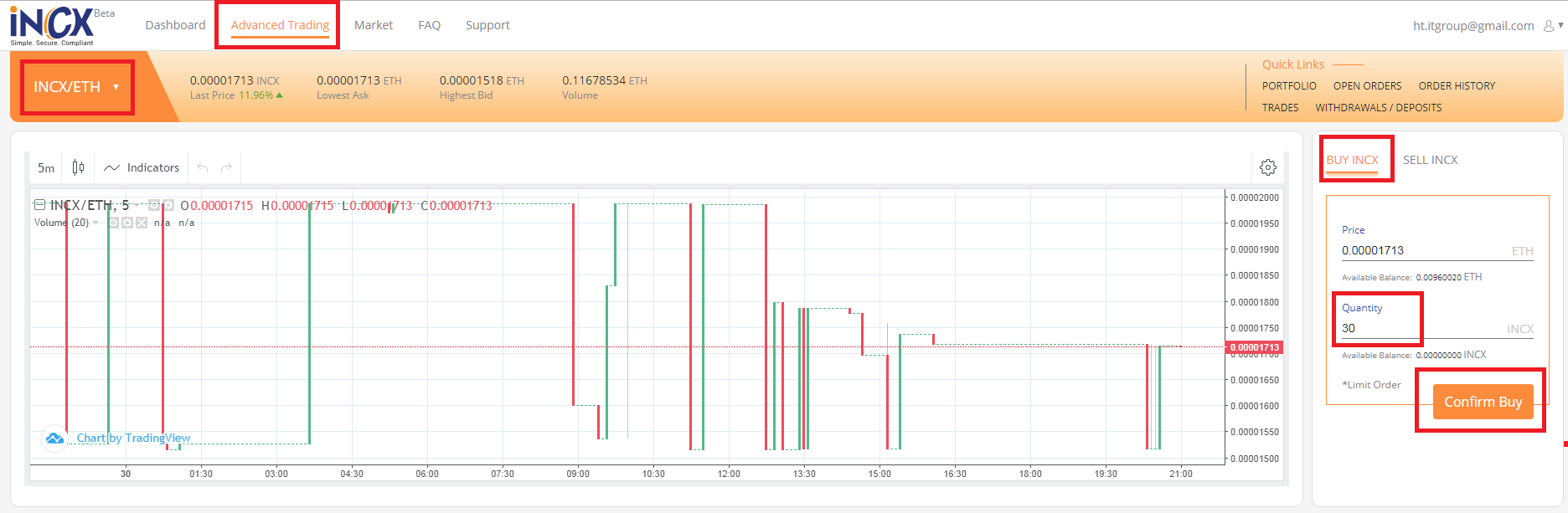This screenshot has width=1568, height=513.
Task: Change the 5m chart interval
Action: 46,167
